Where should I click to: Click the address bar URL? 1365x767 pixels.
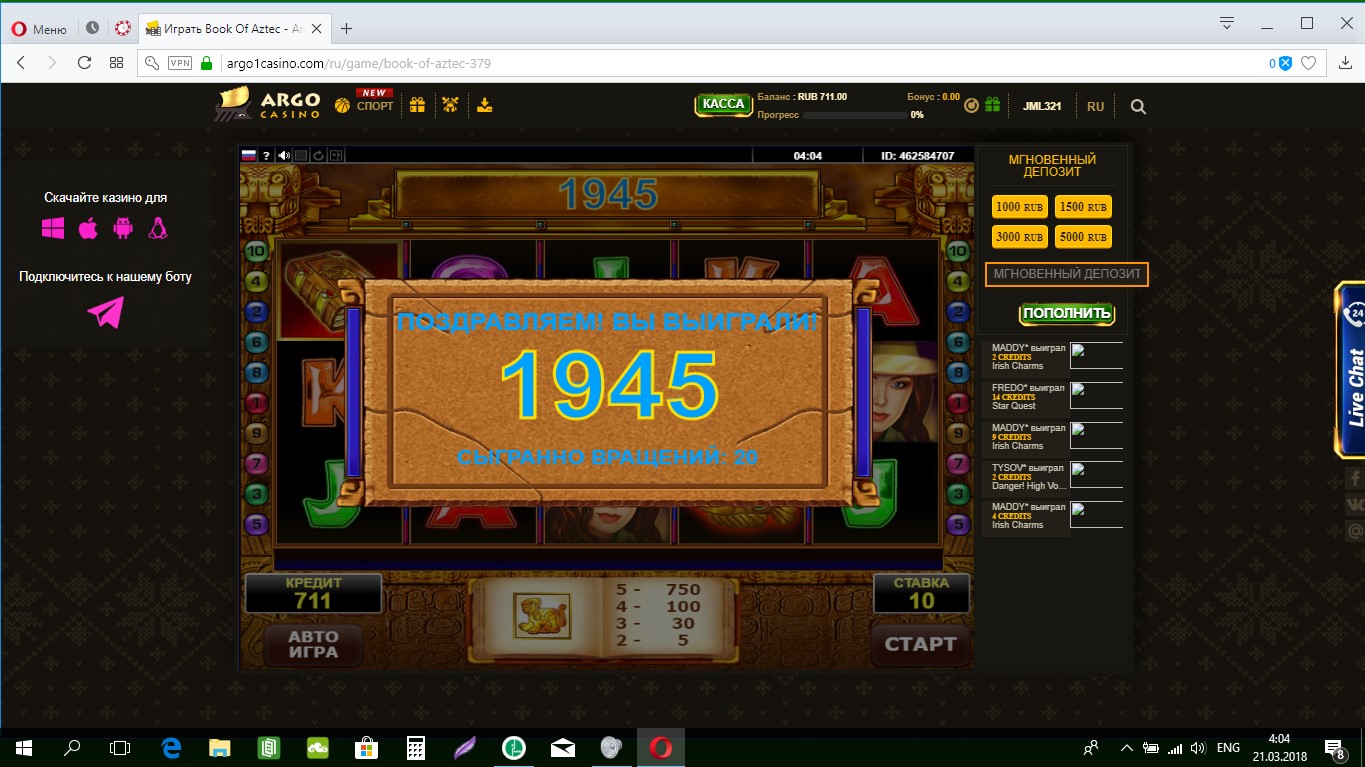(358, 63)
